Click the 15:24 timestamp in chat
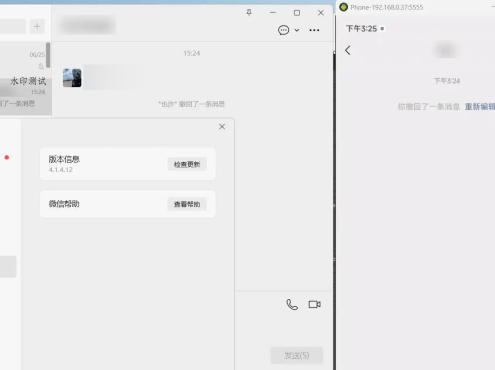 pos(192,53)
